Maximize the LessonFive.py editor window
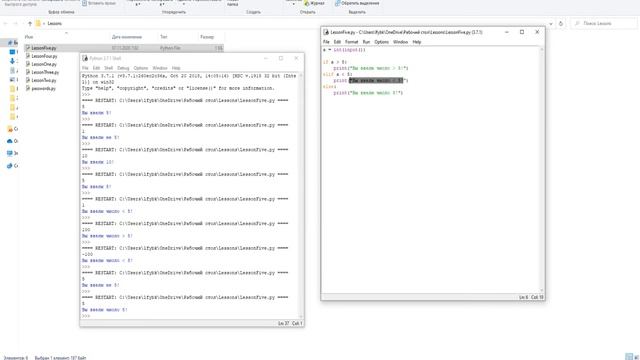This screenshot has height=360, width=640. click(522, 32)
